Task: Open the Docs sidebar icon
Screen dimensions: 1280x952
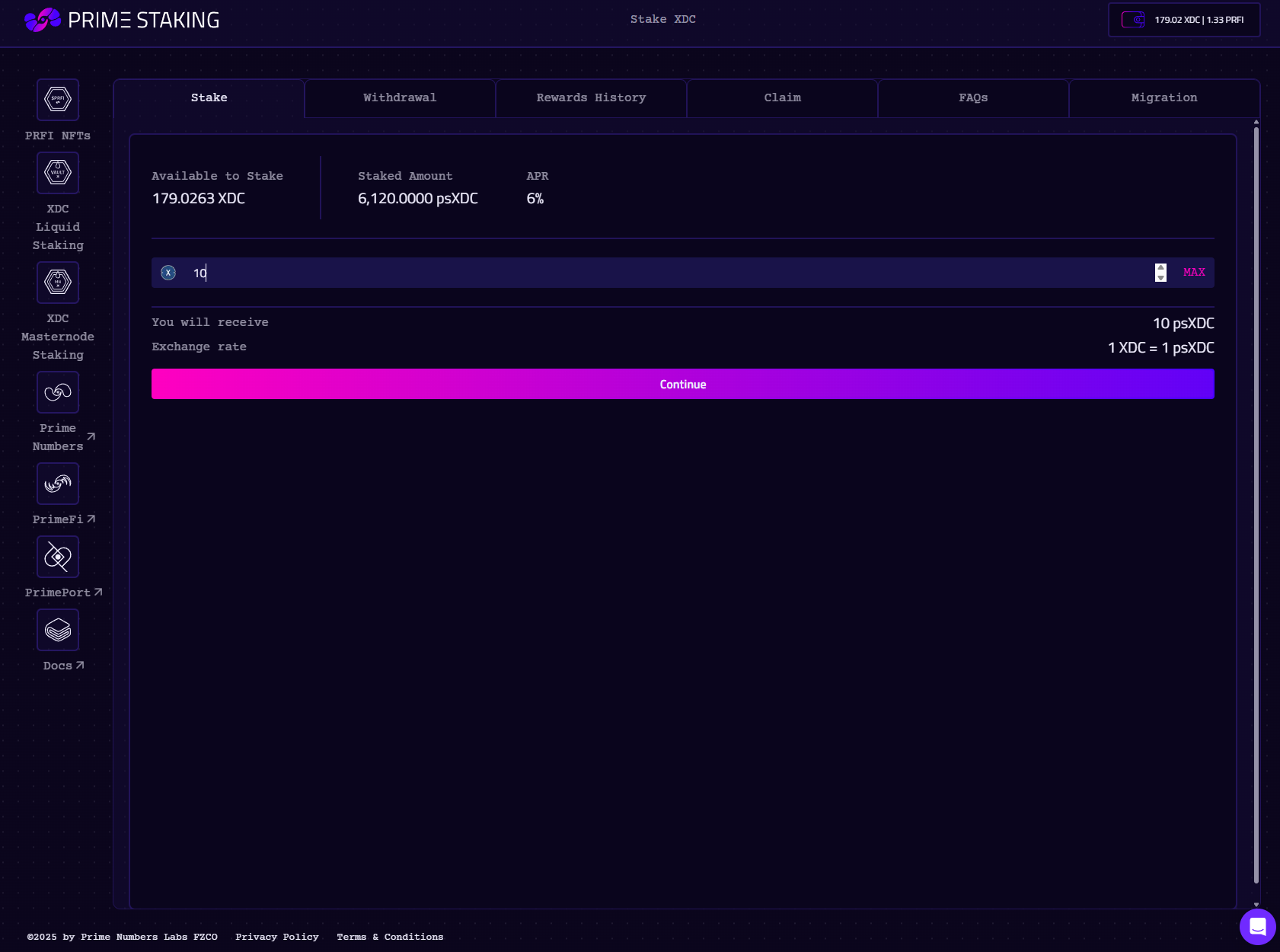Action: (x=58, y=630)
